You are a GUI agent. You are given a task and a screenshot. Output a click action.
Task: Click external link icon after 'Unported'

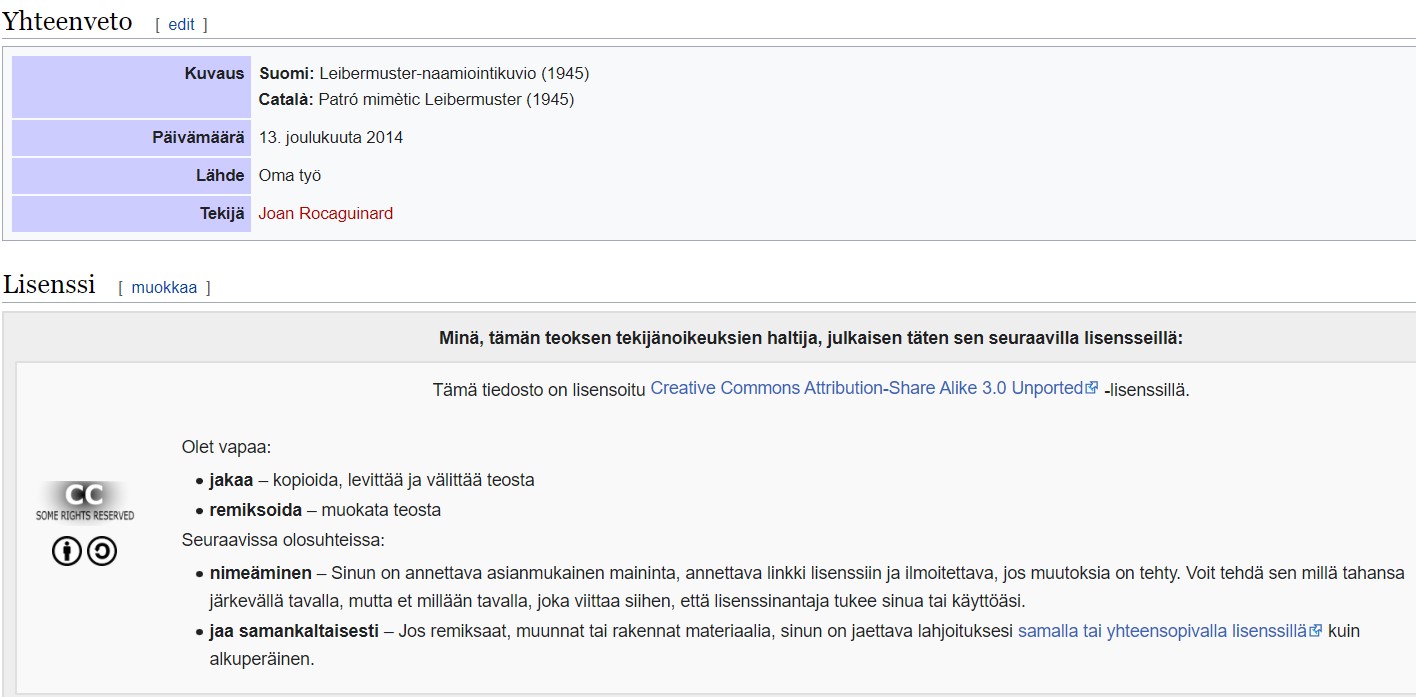point(1092,388)
